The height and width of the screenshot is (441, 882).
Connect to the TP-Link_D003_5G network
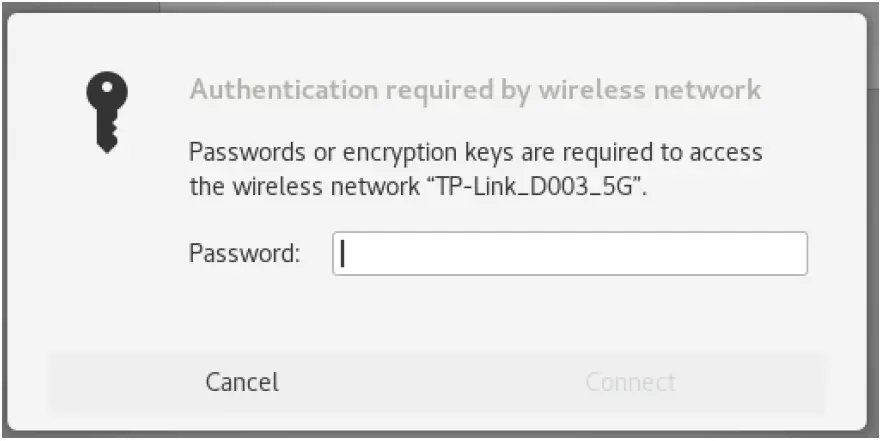click(630, 382)
